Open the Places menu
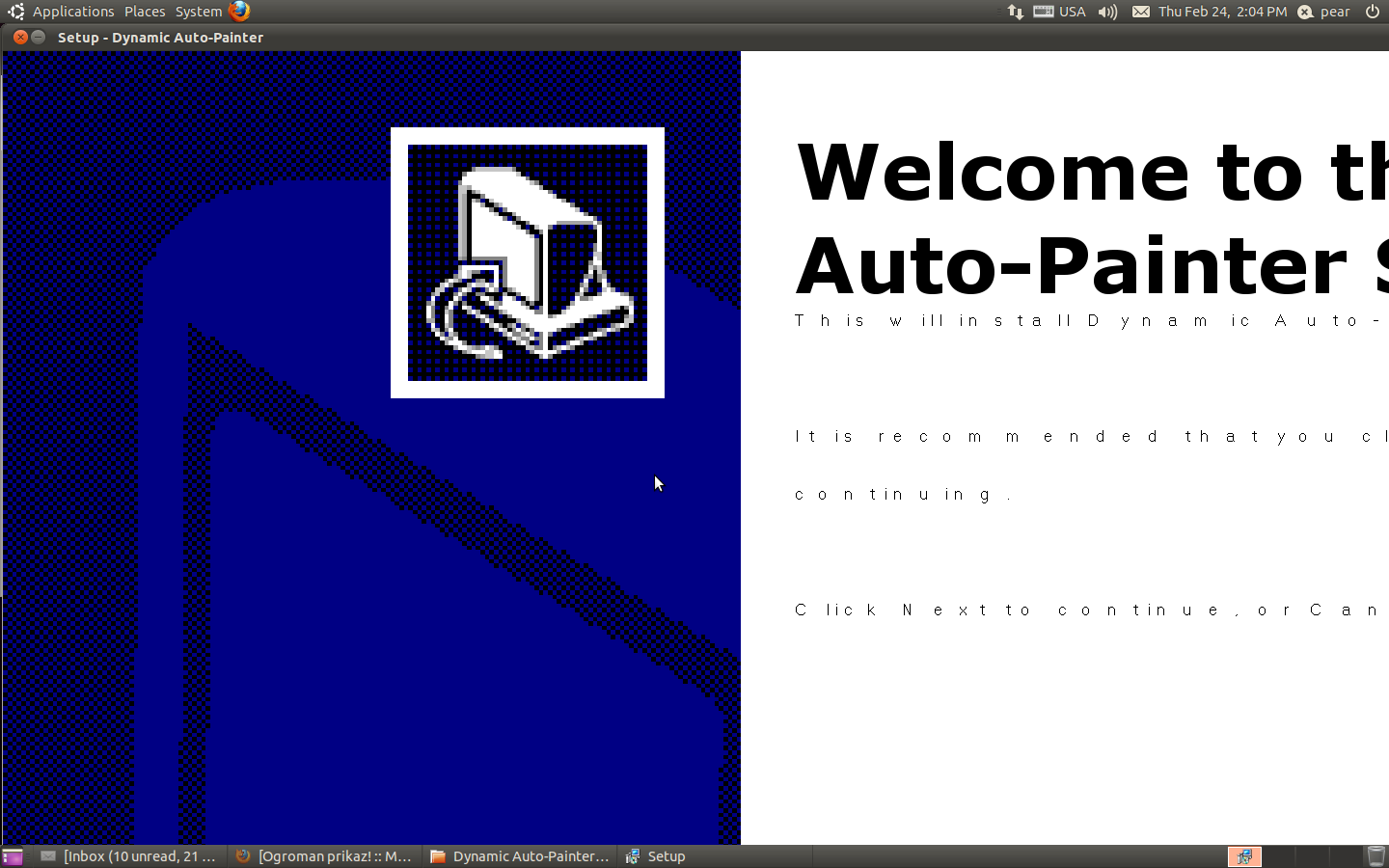The width and height of the screenshot is (1389, 868). [x=145, y=12]
